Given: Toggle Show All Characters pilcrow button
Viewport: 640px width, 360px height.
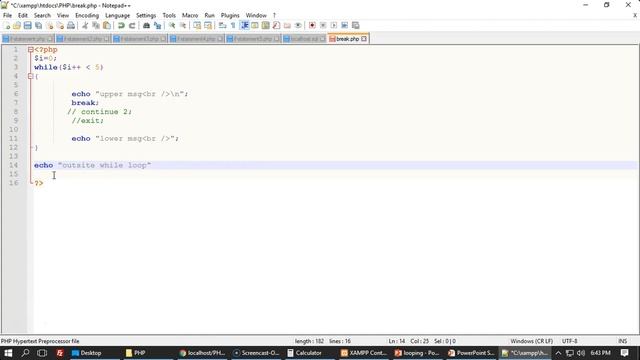Looking at the screenshot, I should pyautogui.click(x=233, y=25).
